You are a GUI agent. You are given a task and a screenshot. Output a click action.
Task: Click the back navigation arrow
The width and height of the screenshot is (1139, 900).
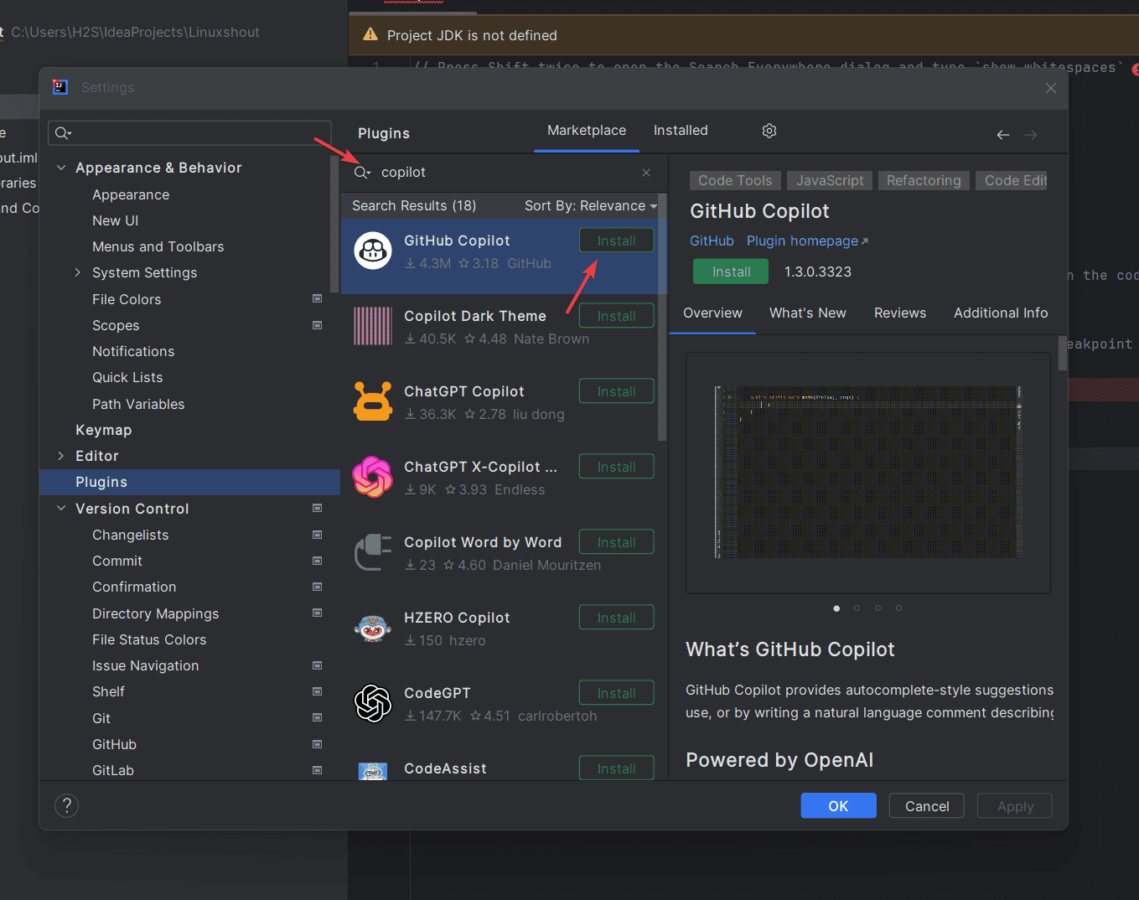pos(1003,132)
